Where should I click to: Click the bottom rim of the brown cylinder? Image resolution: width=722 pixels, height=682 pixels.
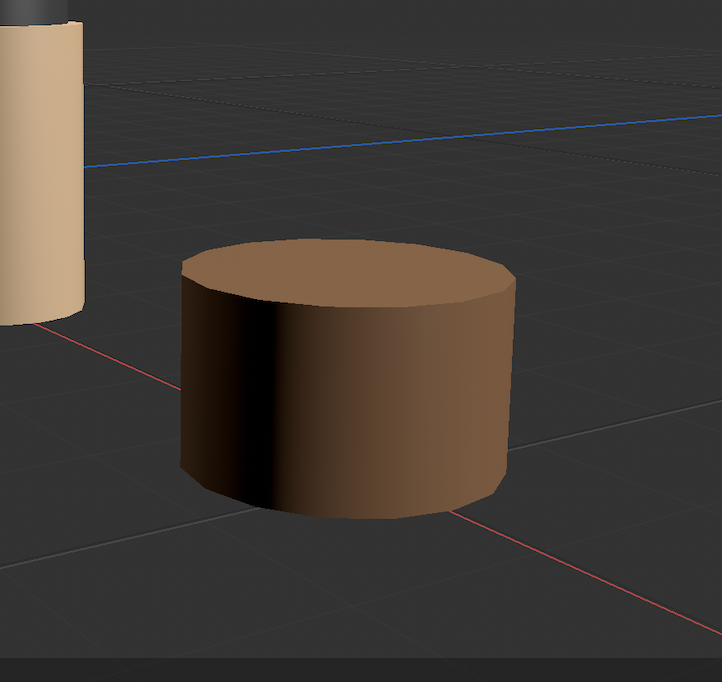point(350,516)
